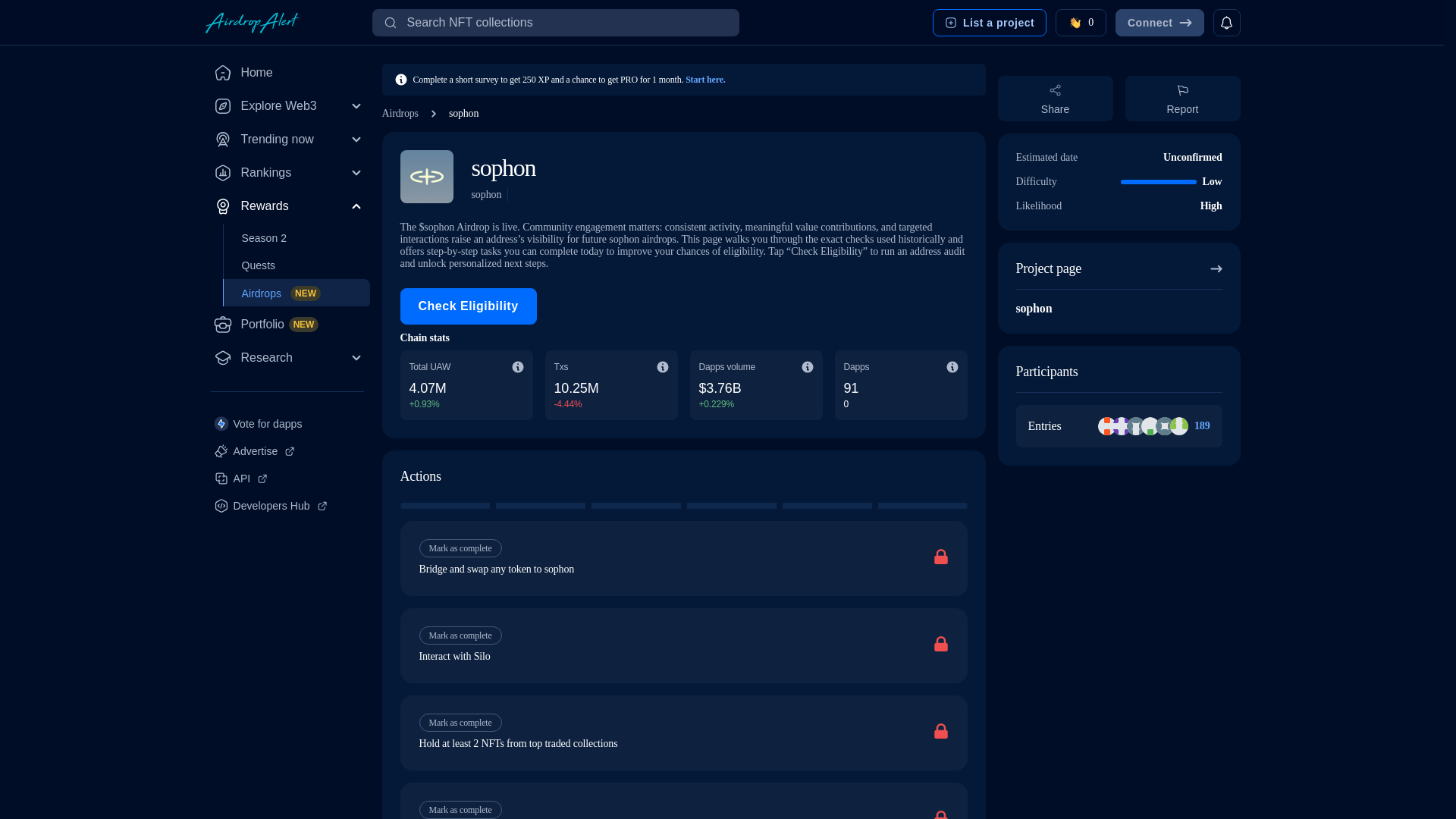
Task: Click lock icon on Interact with Silo
Action: 940,645
